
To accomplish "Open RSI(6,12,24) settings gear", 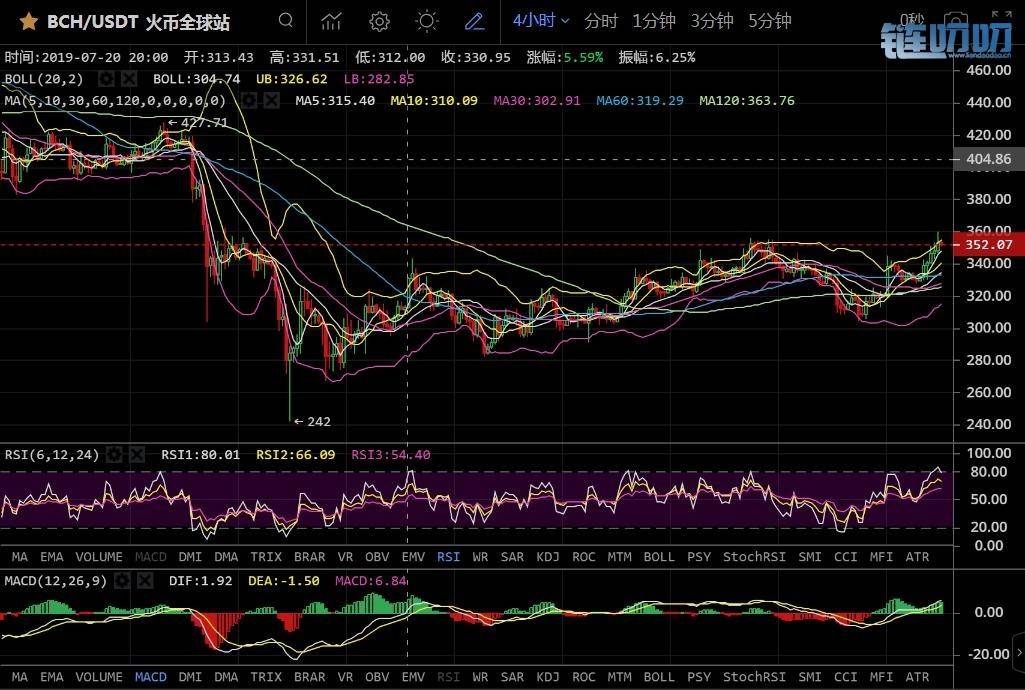I will click(x=114, y=454).
